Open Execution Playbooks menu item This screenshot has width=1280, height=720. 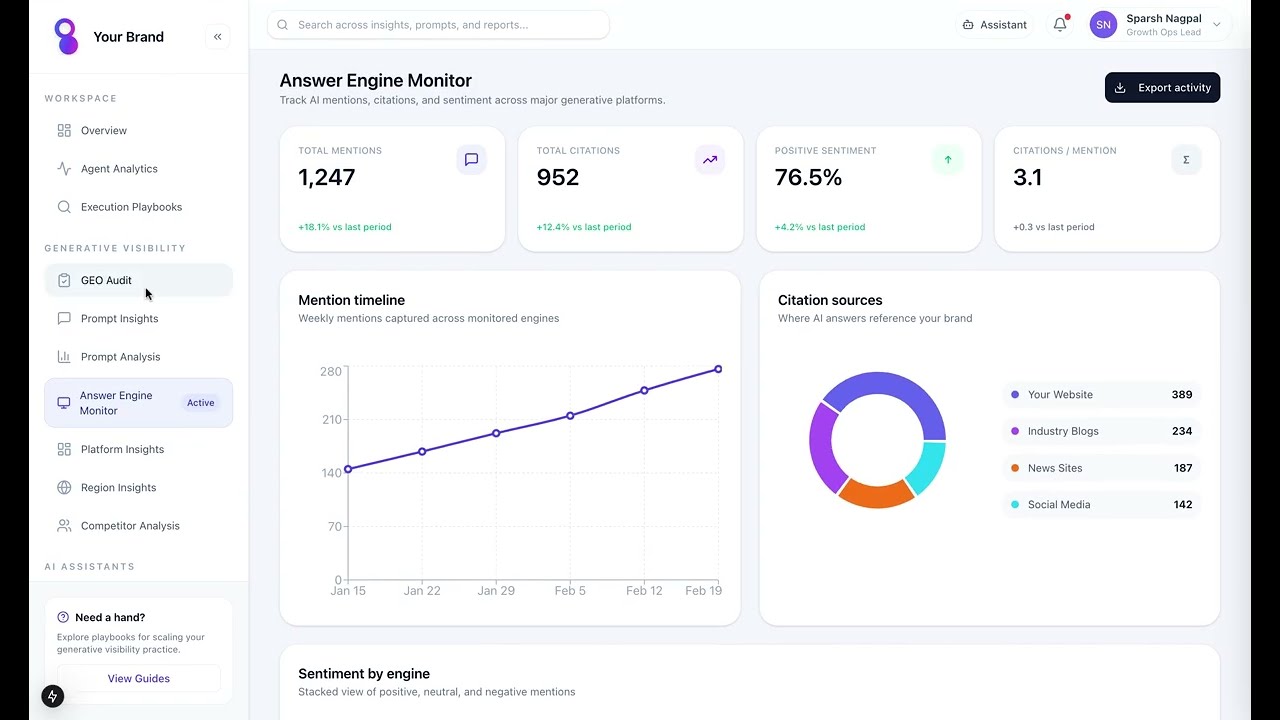click(138, 207)
